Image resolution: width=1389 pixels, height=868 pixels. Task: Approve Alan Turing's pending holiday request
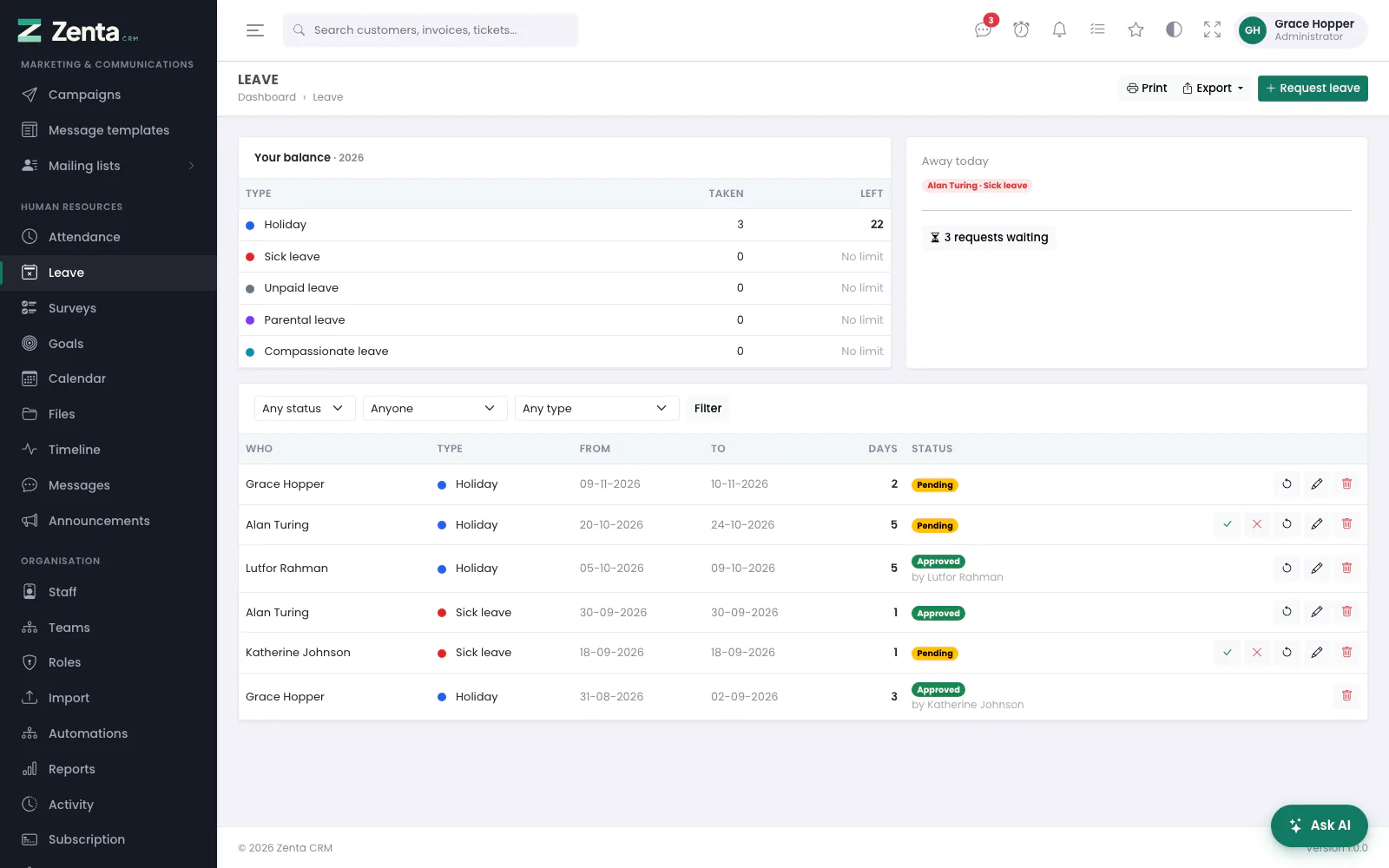click(x=1227, y=524)
